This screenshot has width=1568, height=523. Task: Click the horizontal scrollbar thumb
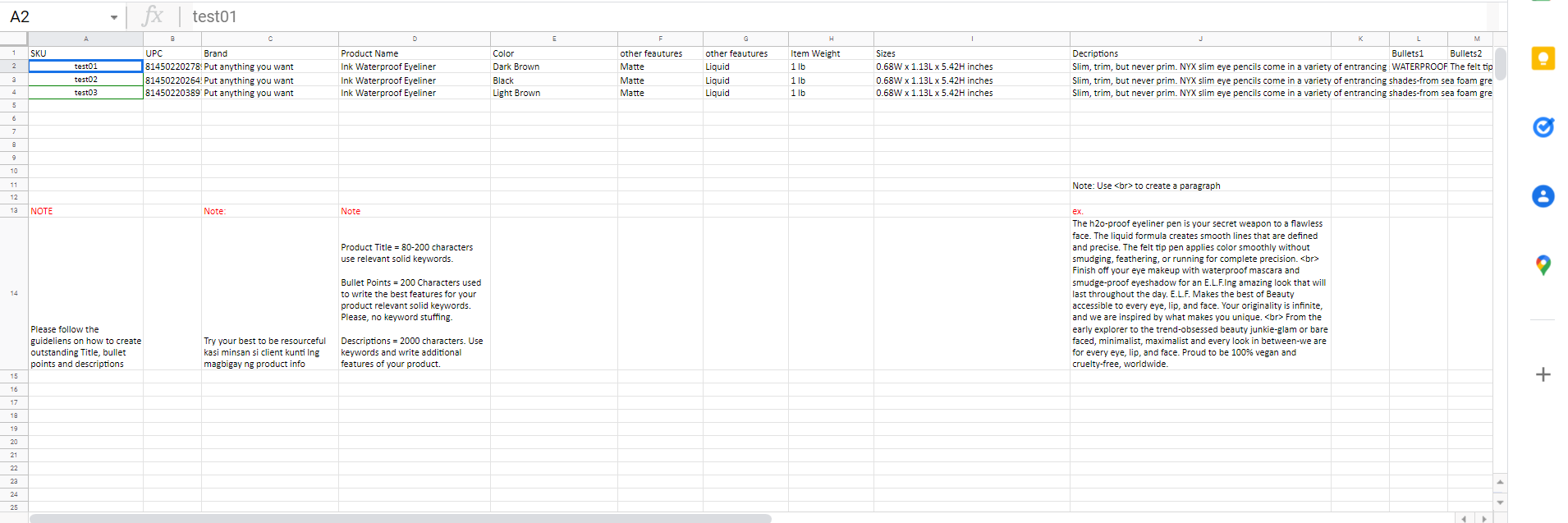click(x=400, y=518)
